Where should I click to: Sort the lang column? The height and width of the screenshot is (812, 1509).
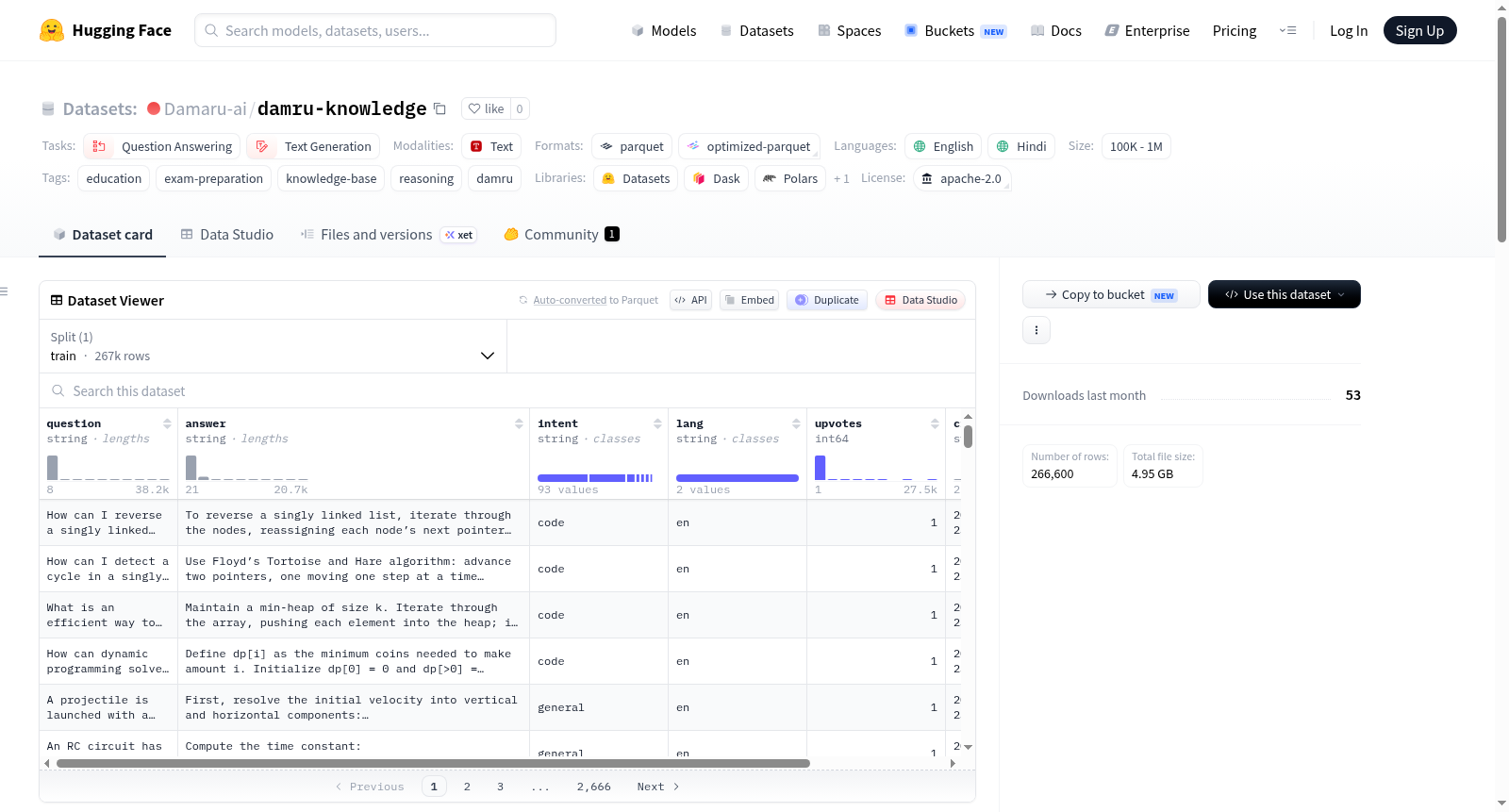pyautogui.click(x=796, y=423)
